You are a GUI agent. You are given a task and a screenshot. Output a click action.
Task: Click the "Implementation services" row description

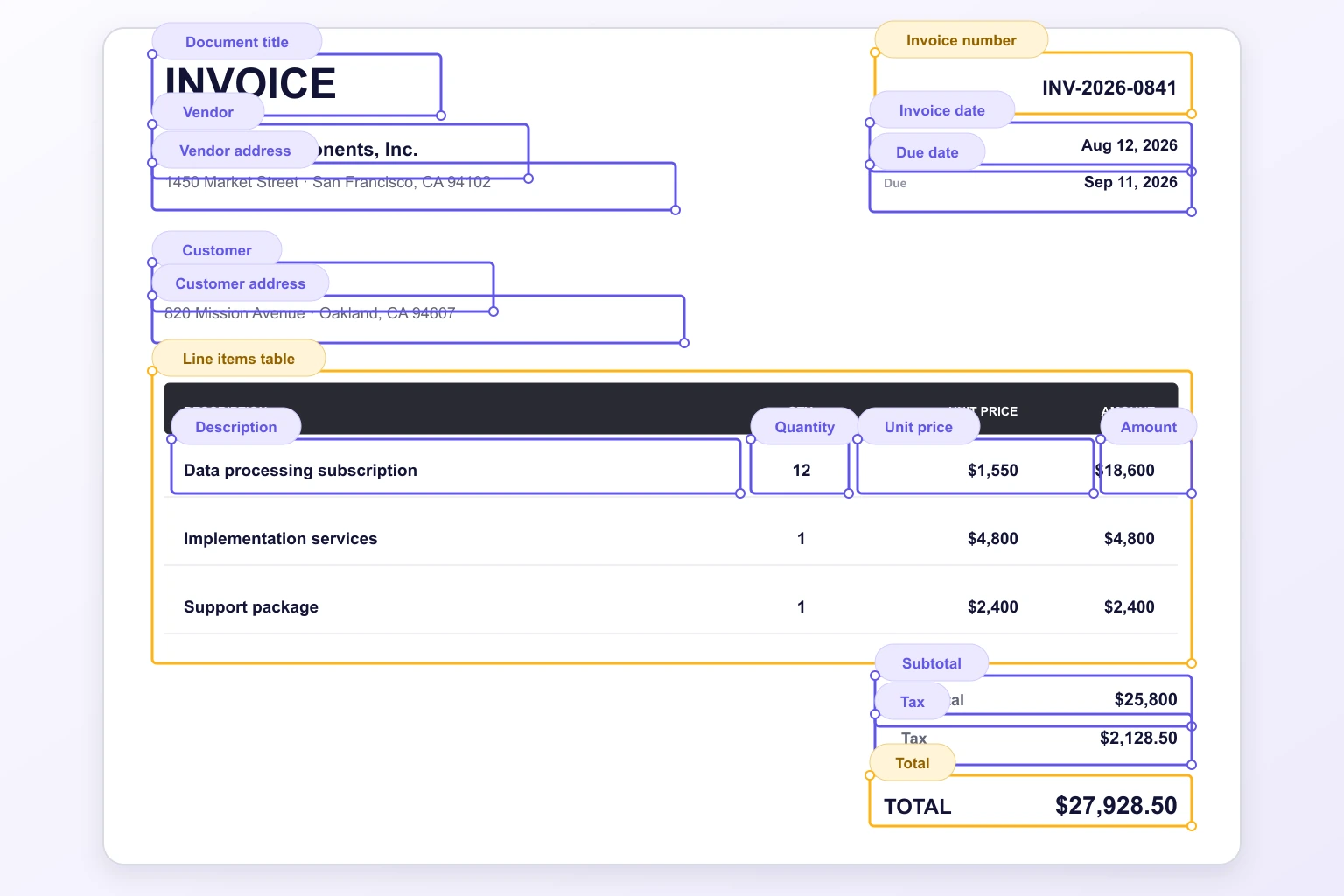(280, 539)
